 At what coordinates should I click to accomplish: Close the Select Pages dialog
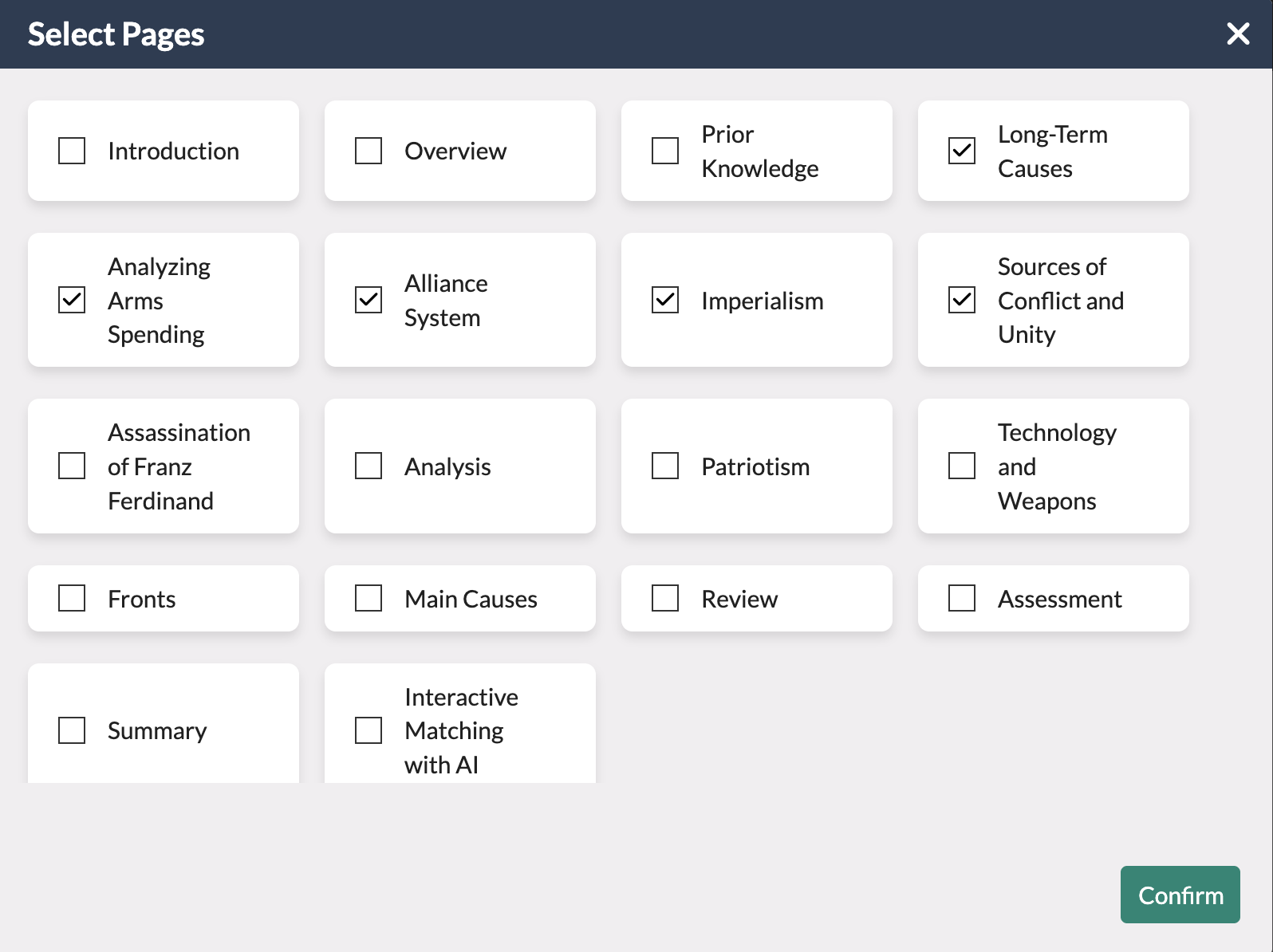(1238, 34)
